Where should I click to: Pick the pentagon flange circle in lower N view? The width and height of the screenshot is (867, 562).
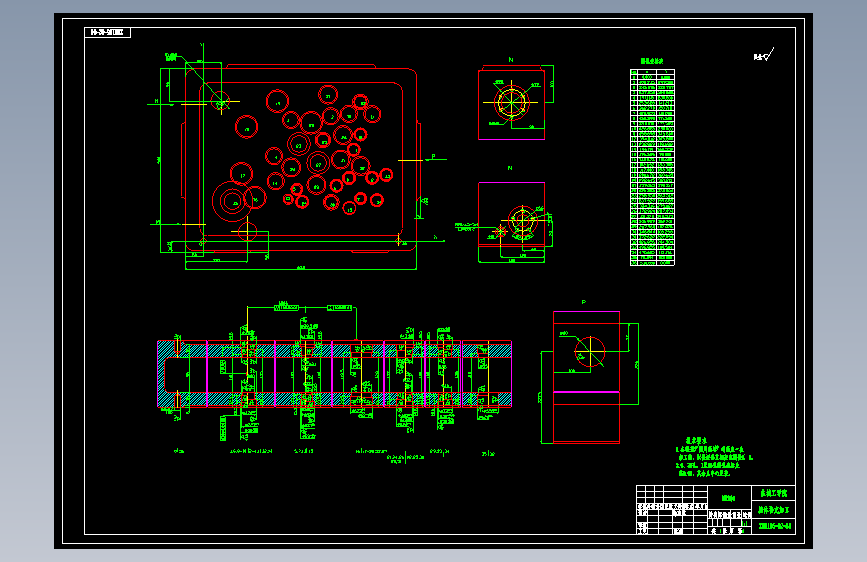click(523, 221)
